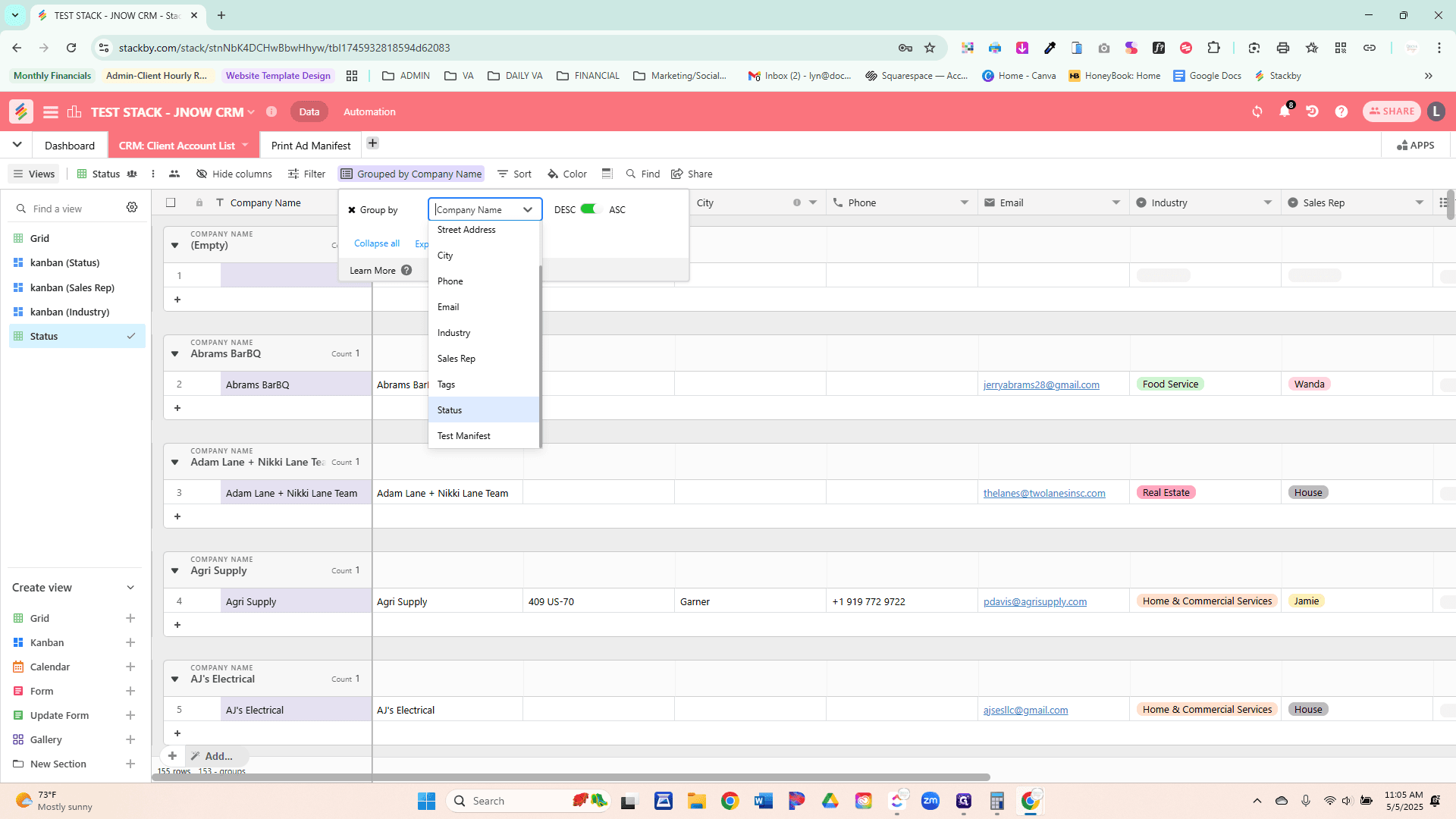Open the APPS panel button
Image resolution: width=1456 pixels, height=819 pixels.
[1416, 145]
